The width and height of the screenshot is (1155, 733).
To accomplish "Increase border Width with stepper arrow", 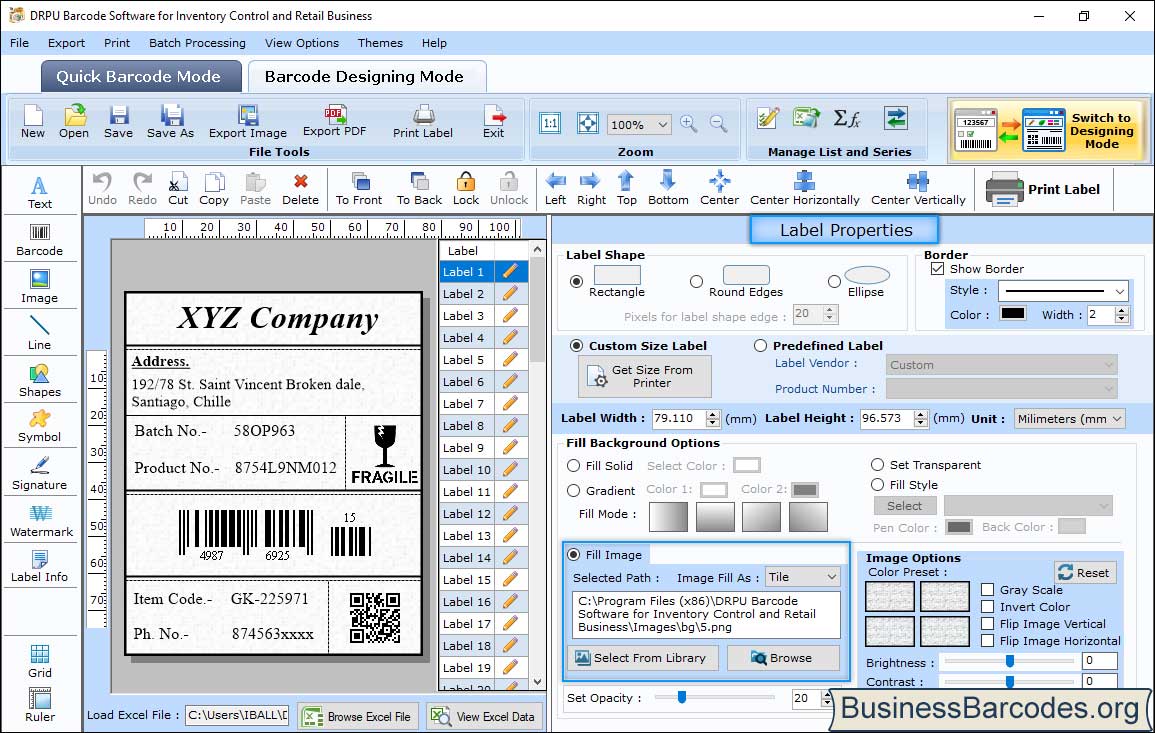I will 1122,310.
